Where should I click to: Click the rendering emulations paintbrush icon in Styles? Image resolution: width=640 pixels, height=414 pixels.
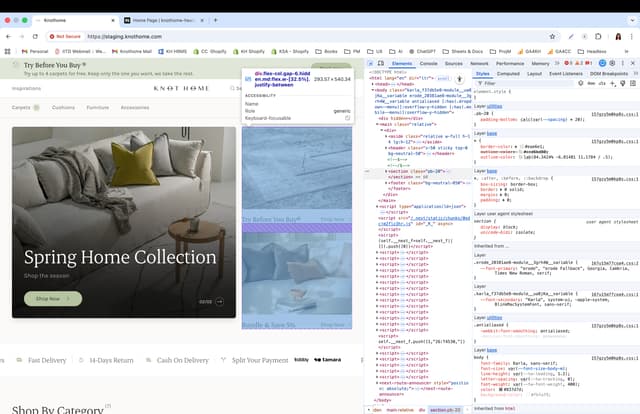pyautogui.click(x=623, y=83)
